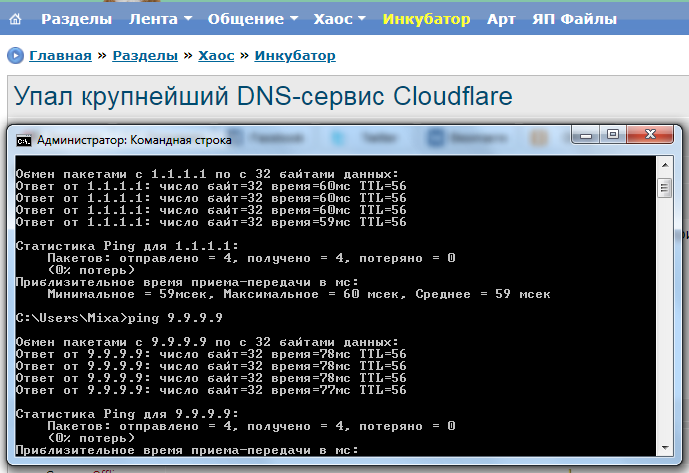Click the command prompt window title icon
The width and height of the screenshot is (689, 473).
click(24, 140)
